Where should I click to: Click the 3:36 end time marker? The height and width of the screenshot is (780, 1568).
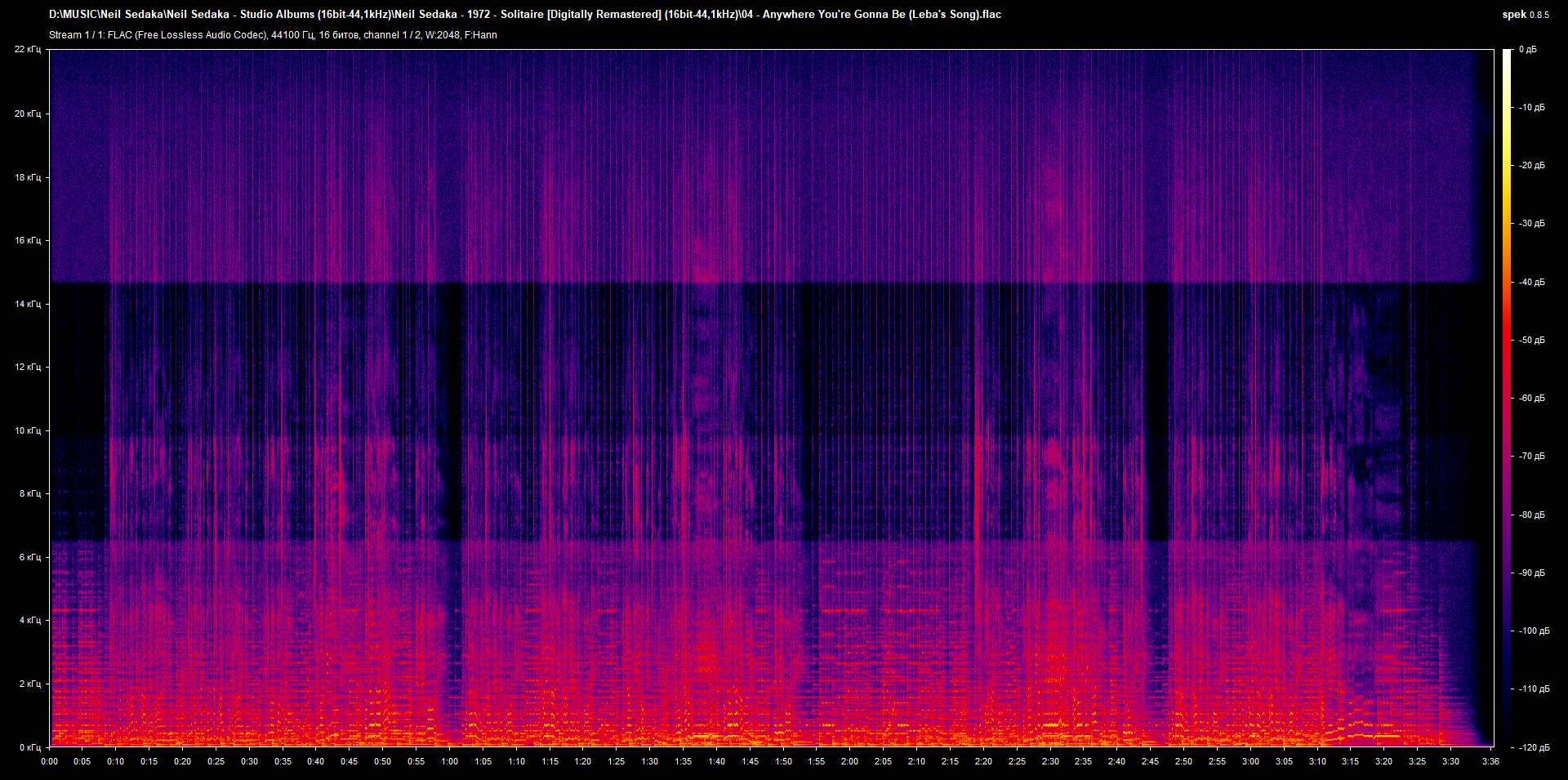point(1490,761)
